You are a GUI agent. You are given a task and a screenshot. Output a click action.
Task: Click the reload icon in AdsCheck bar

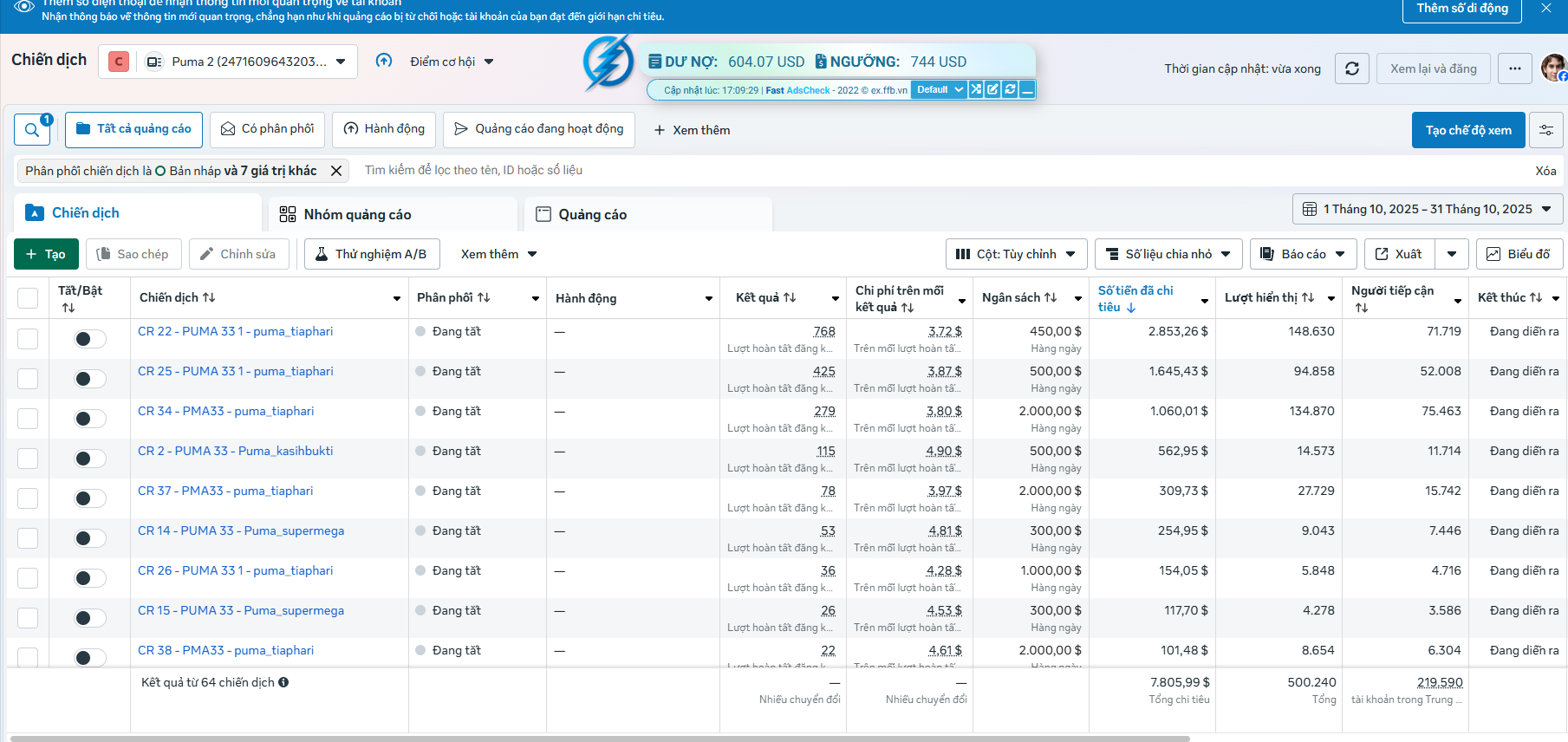[x=1011, y=89]
